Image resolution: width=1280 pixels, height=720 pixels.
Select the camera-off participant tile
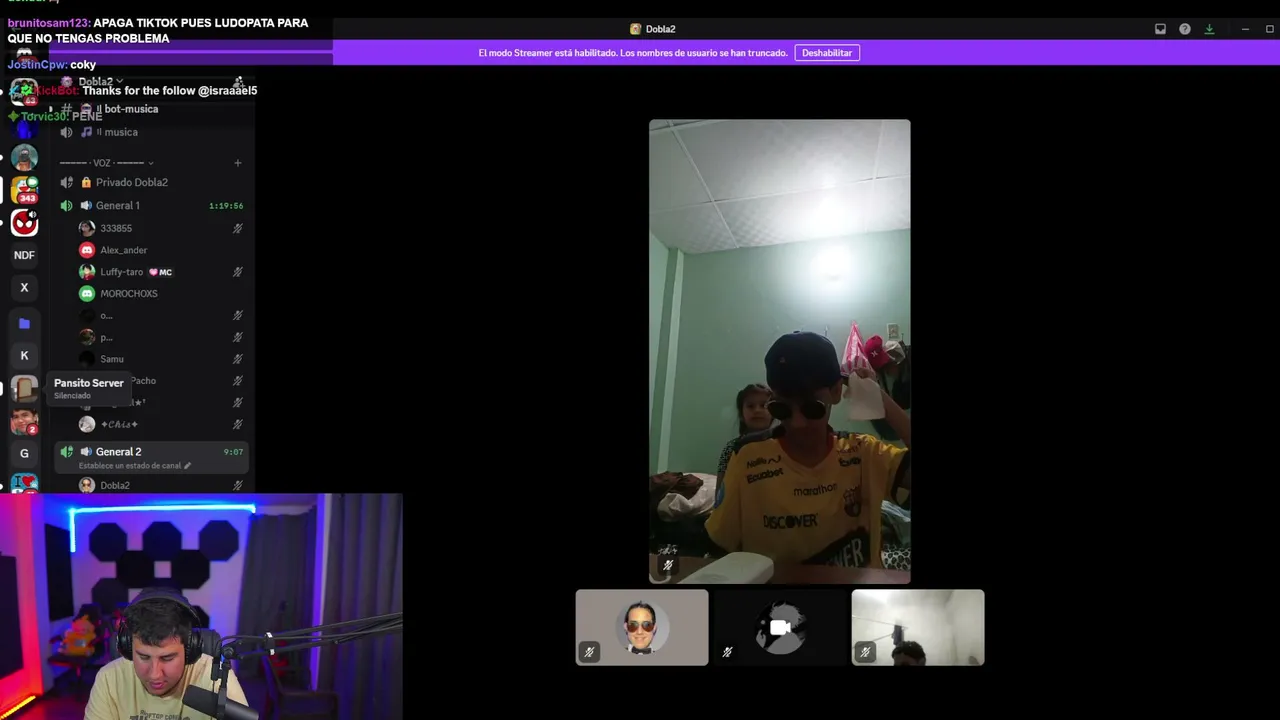(x=780, y=627)
